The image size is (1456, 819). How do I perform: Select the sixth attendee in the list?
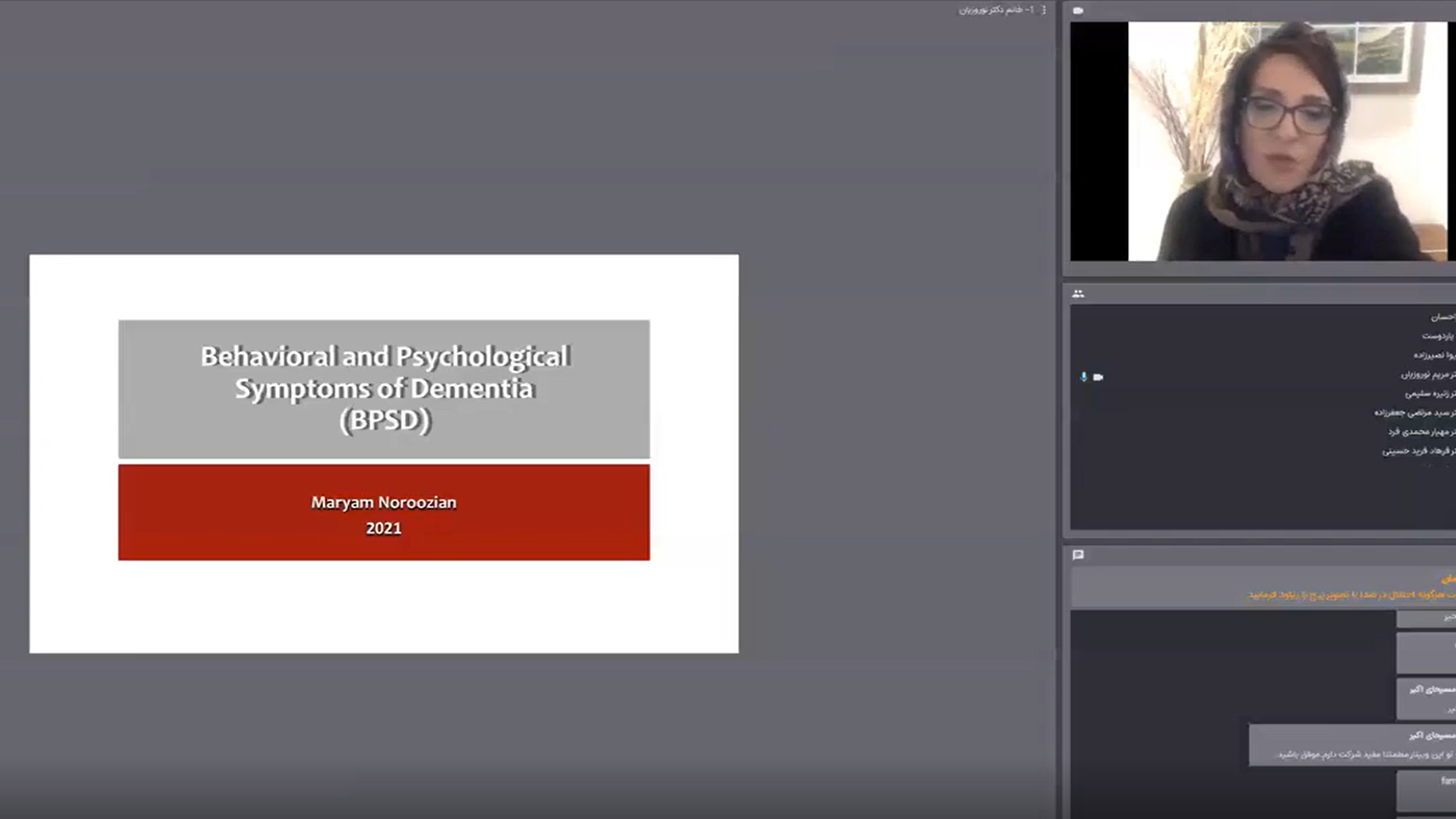1414,412
